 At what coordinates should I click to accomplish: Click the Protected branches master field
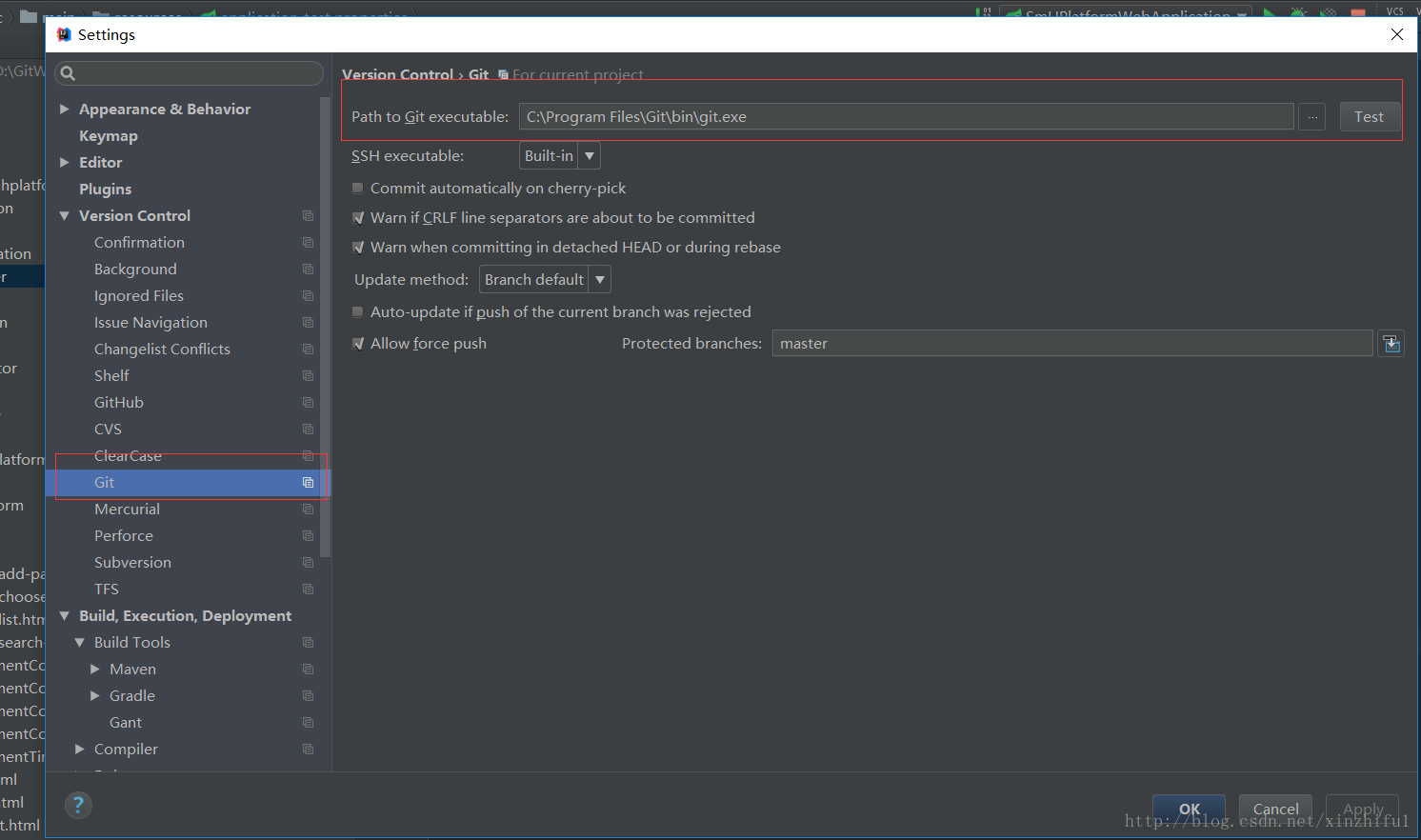[1072, 344]
